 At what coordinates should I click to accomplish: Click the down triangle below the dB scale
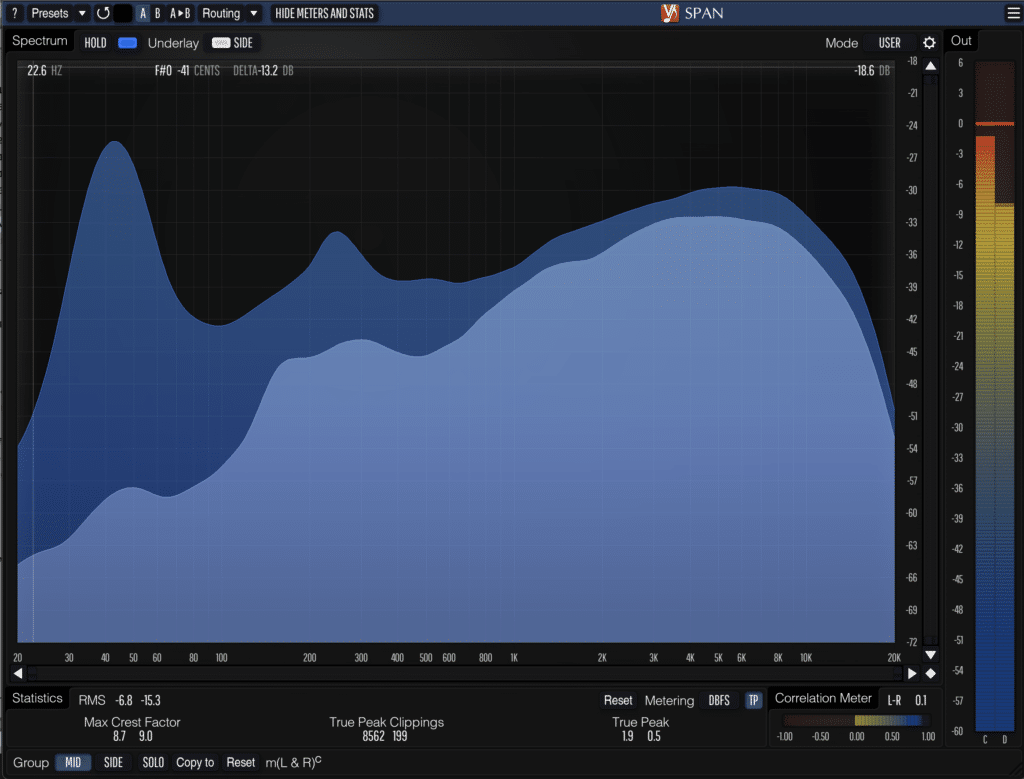coord(931,655)
